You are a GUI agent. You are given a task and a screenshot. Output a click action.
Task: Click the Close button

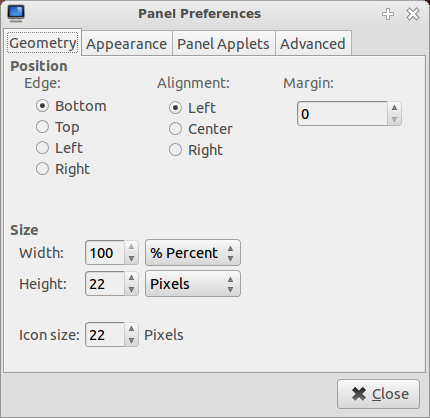(x=378, y=394)
